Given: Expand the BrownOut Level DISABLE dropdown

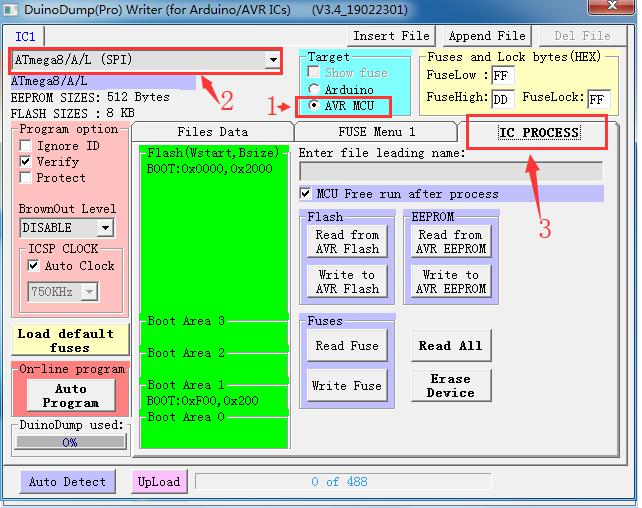Looking at the screenshot, I should 105,228.
